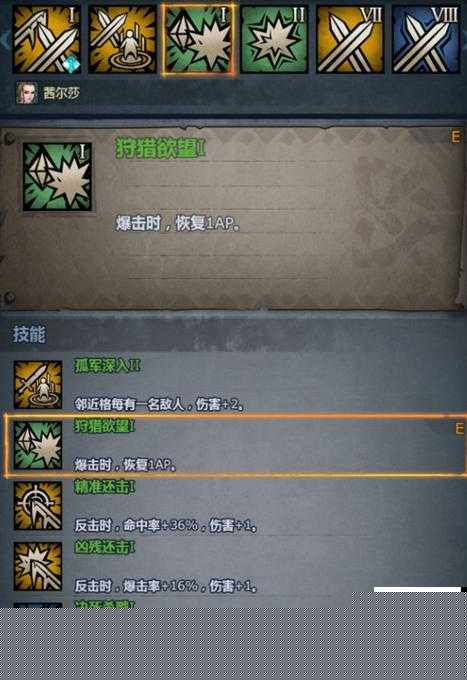This screenshot has height=680, width=467.
Task: Select the green burst skill icon marked II
Action: pyautogui.click(x=274, y=39)
